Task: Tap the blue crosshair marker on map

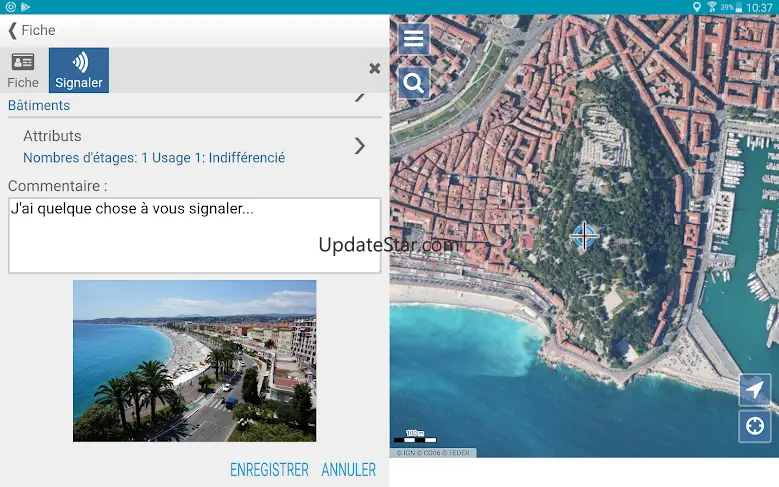Action: click(584, 236)
